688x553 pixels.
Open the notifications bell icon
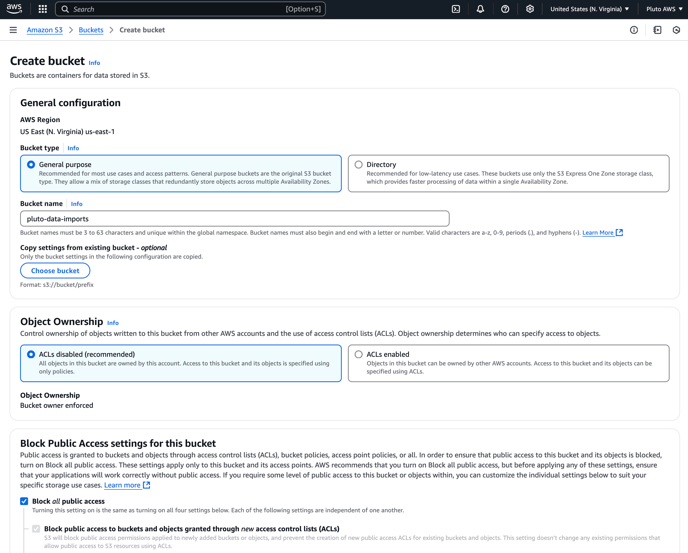click(480, 9)
